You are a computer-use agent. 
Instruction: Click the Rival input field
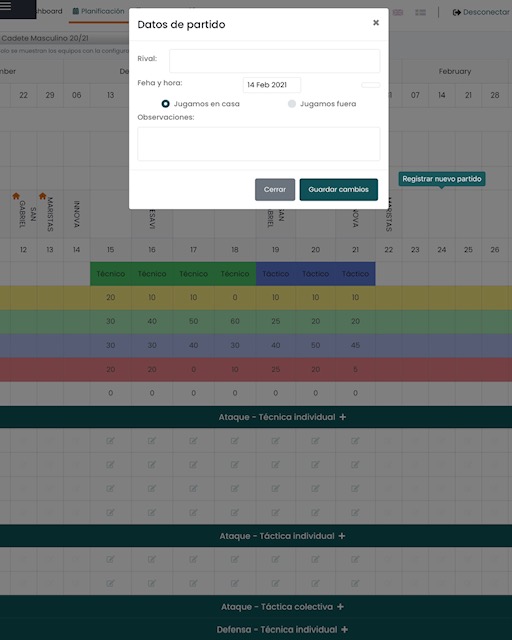(x=274, y=61)
